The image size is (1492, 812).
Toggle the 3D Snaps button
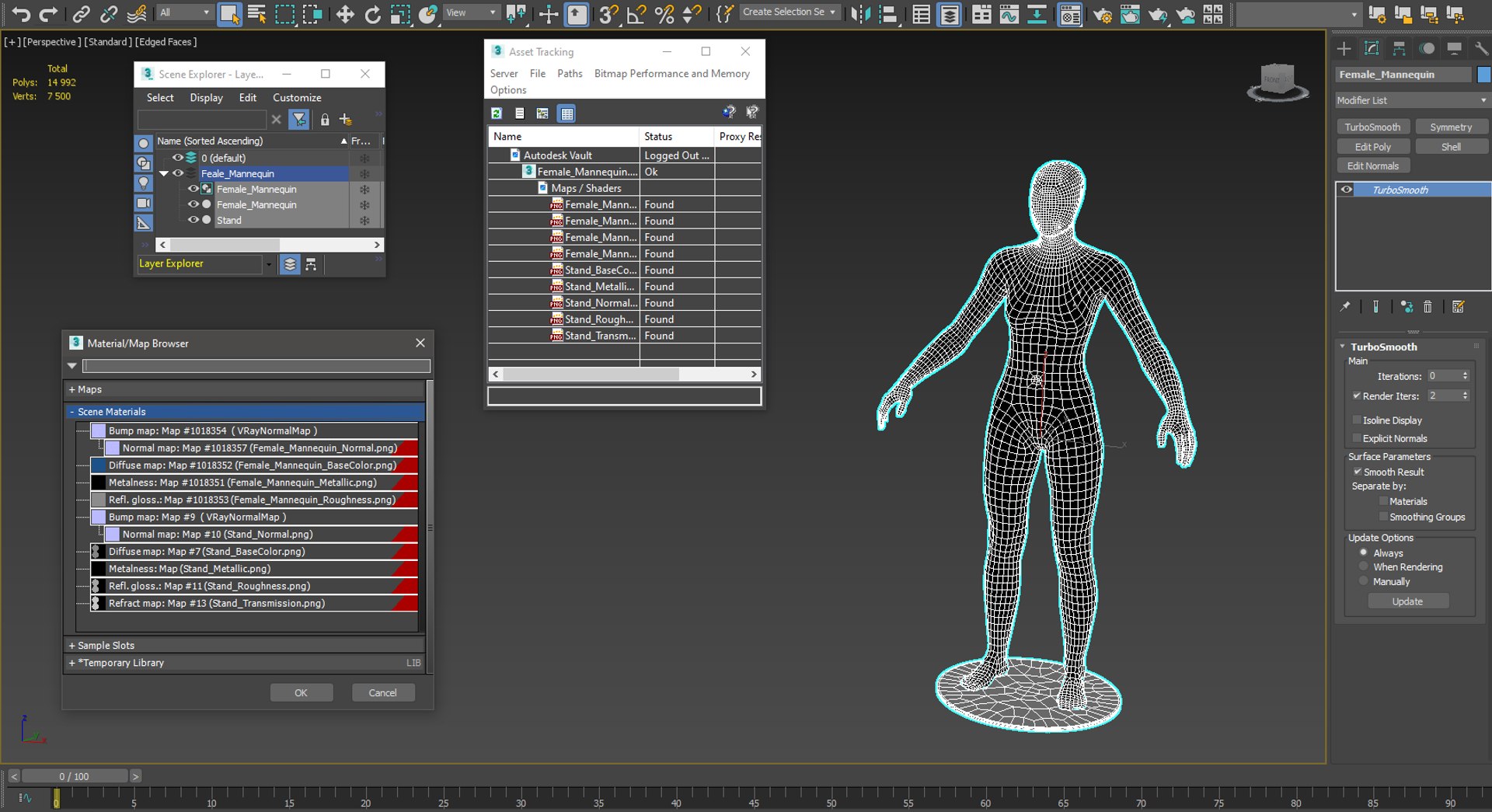[608, 13]
